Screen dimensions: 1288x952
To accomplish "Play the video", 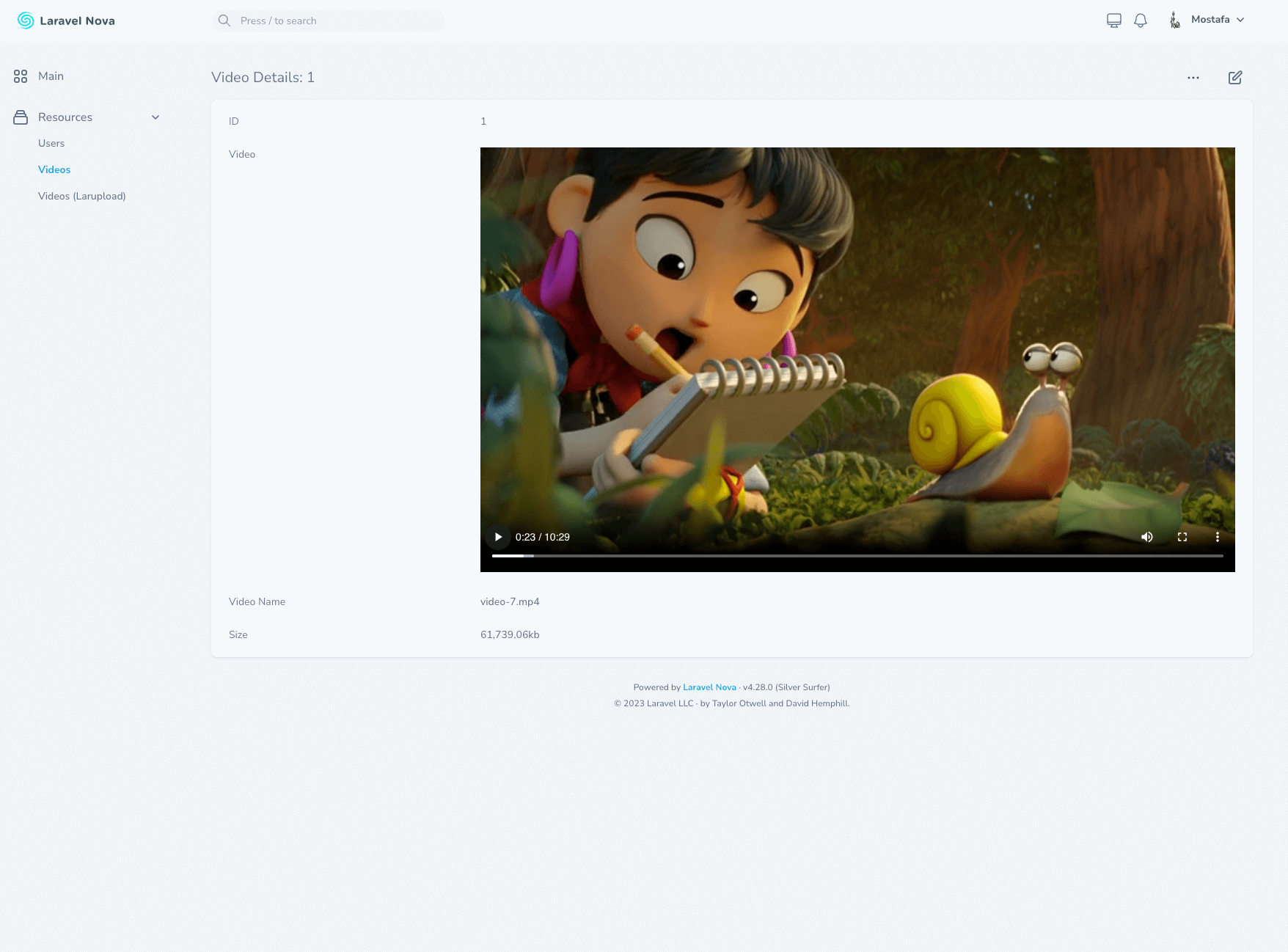I will click(498, 537).
